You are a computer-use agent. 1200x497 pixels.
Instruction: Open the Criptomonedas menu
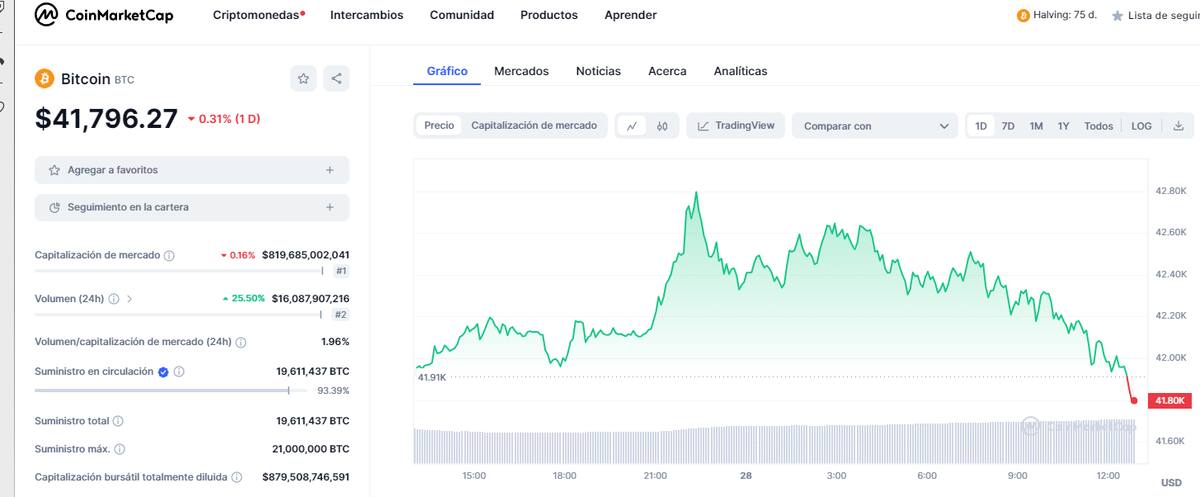258,15
